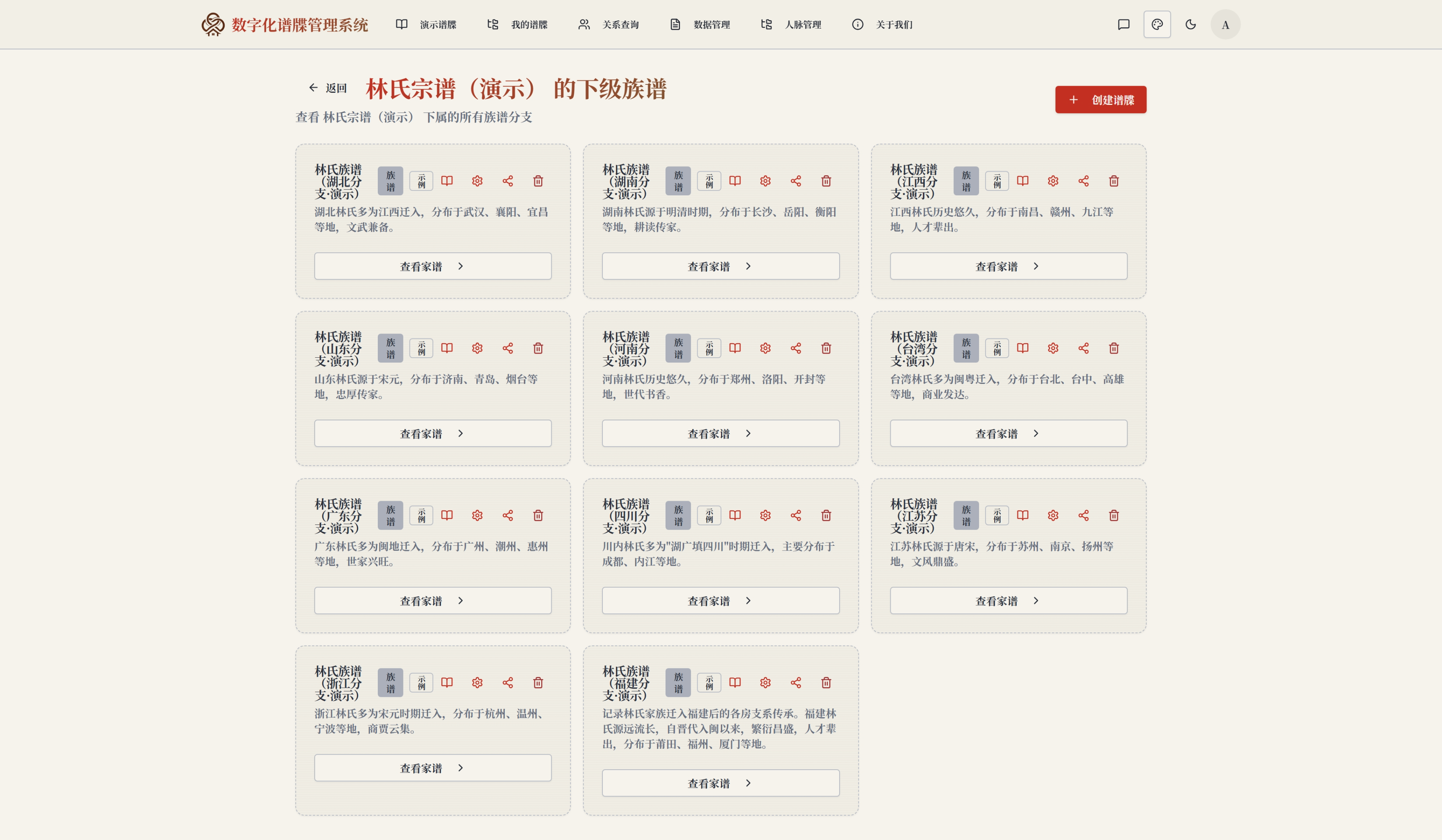Click 族谱 tag on Sichuan branch card

pos(678,516)
